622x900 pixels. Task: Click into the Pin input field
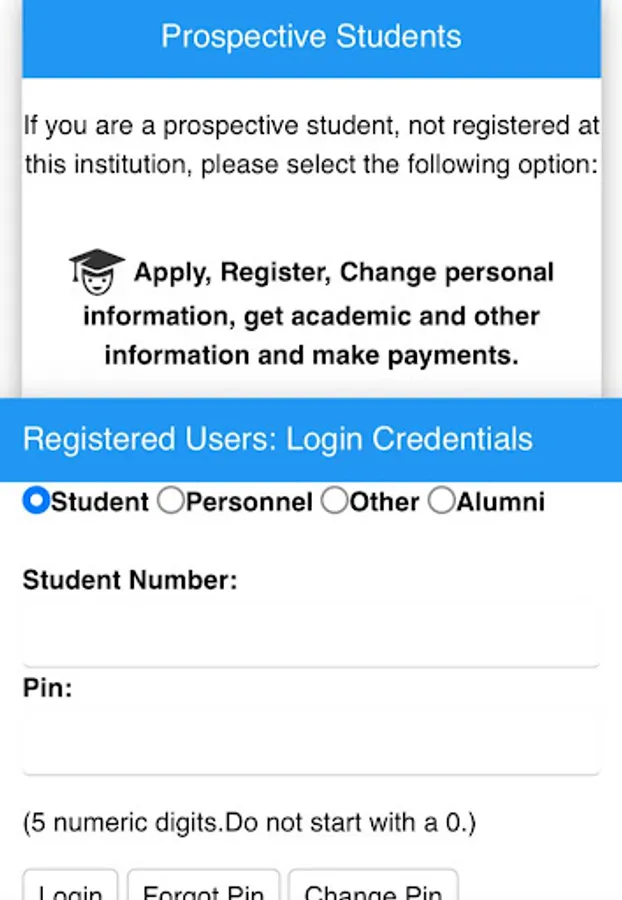point(311,742)
